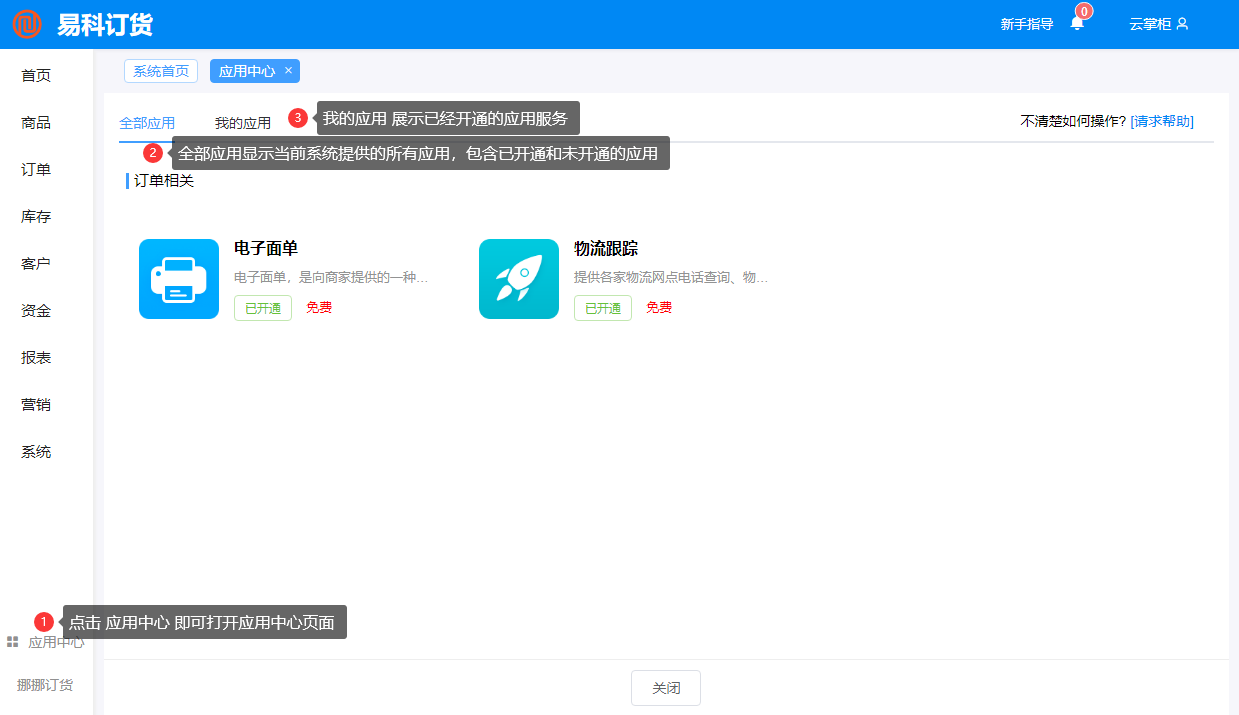This screenshot has height=715, width=1239.
Task: Open the 订单 sidebar menu
Action: (x=36, y=170)
